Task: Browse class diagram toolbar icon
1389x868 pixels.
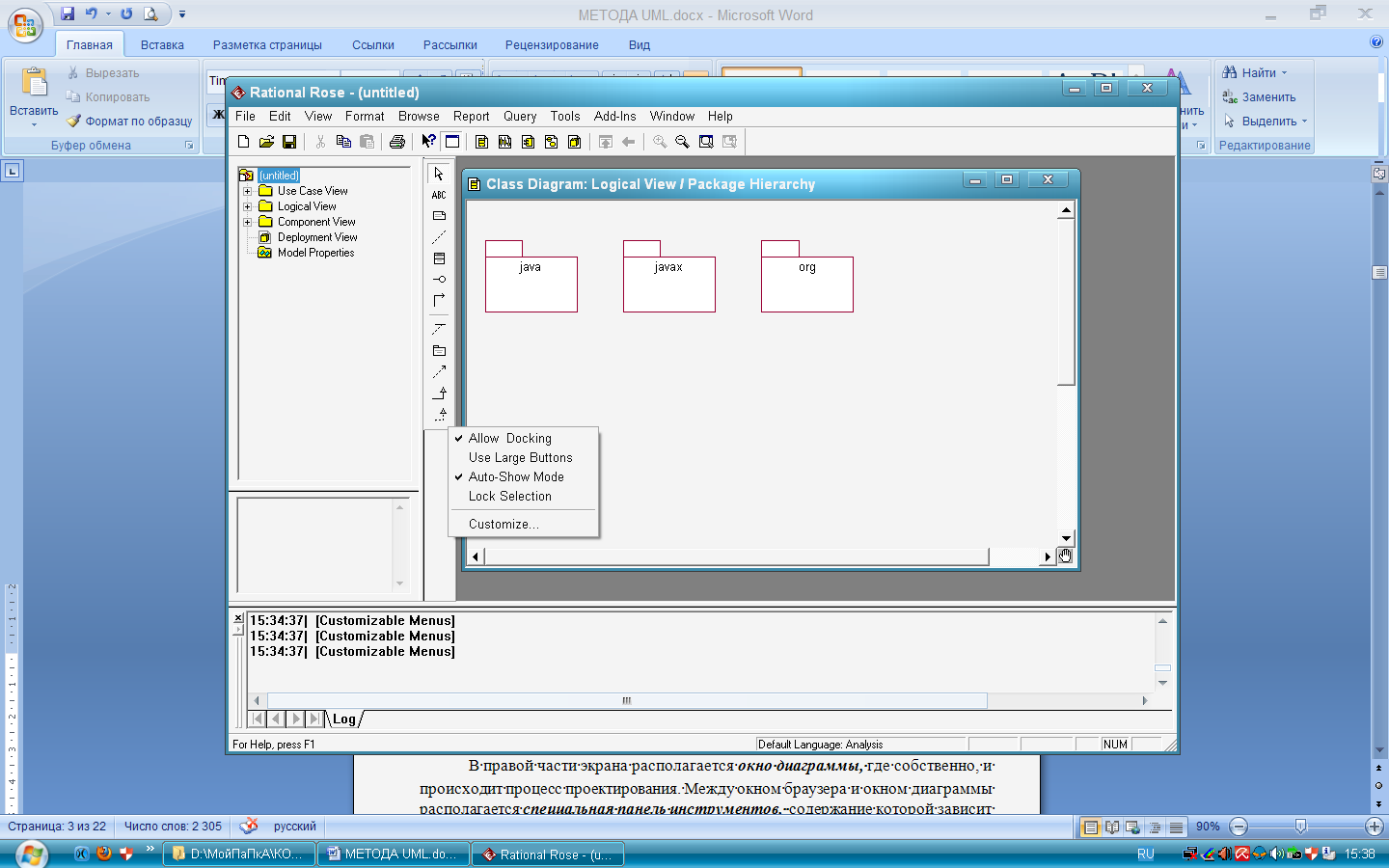Action: tap(481, 142)
